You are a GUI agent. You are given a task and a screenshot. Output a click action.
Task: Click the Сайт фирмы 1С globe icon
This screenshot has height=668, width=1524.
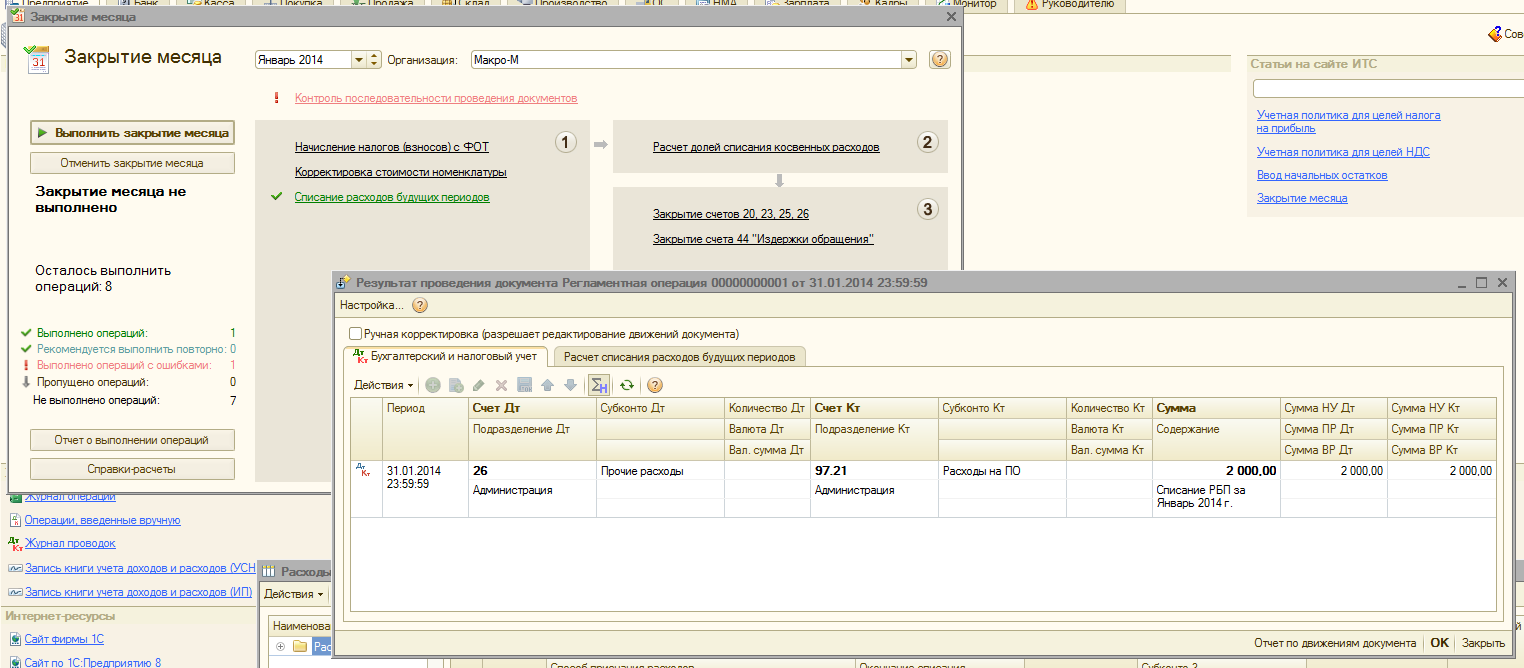point(14,639)
